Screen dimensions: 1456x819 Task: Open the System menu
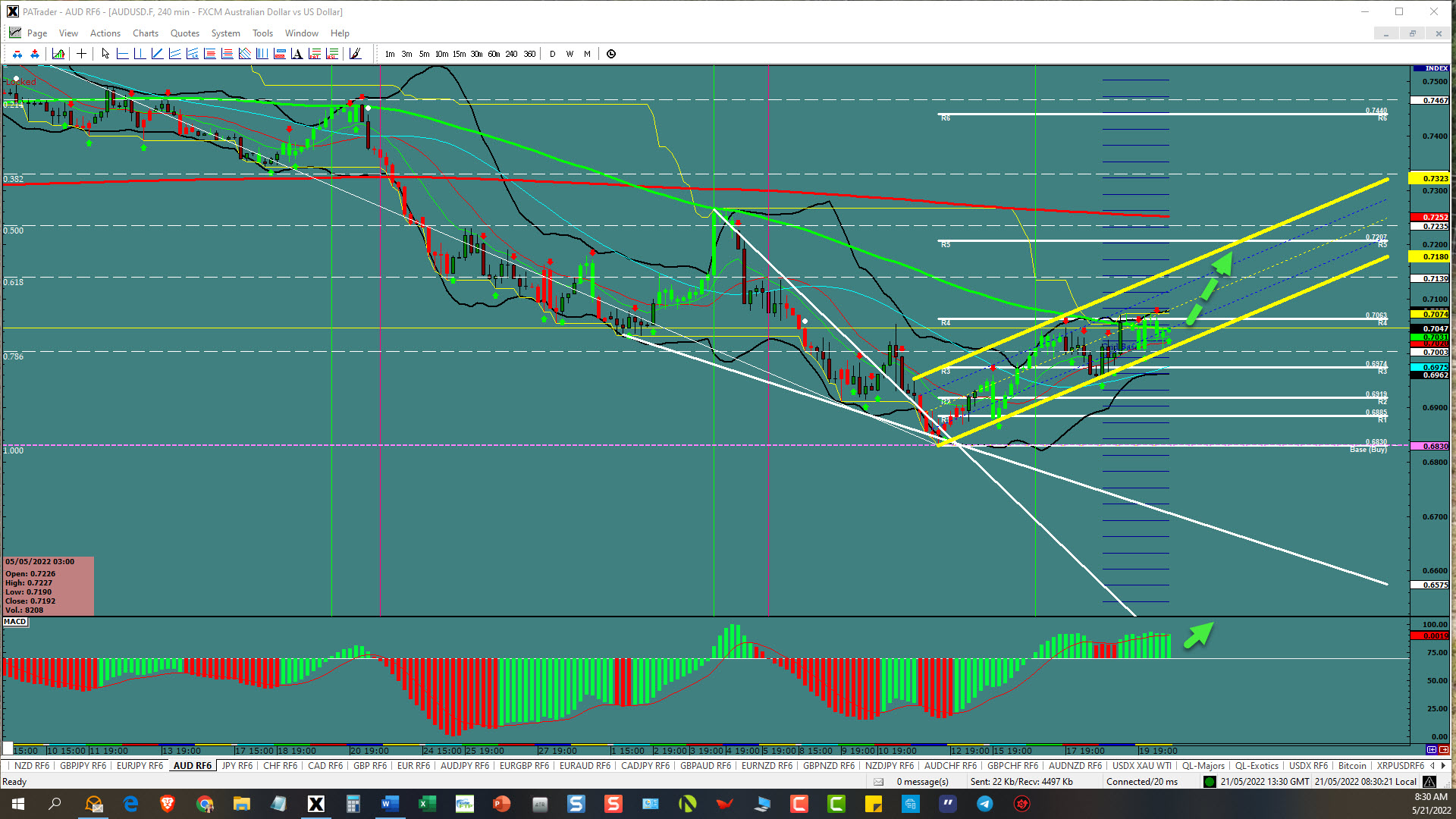click(225, 33)
